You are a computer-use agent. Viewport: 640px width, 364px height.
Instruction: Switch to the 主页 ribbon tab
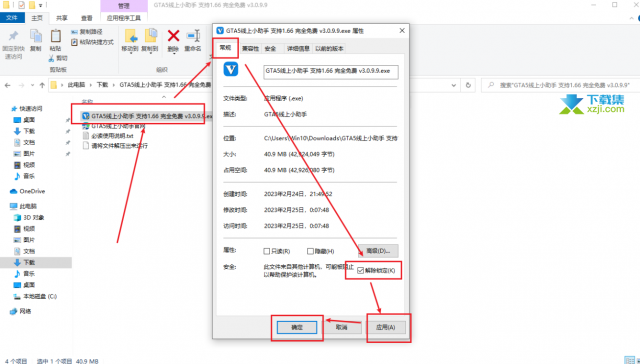37,18
